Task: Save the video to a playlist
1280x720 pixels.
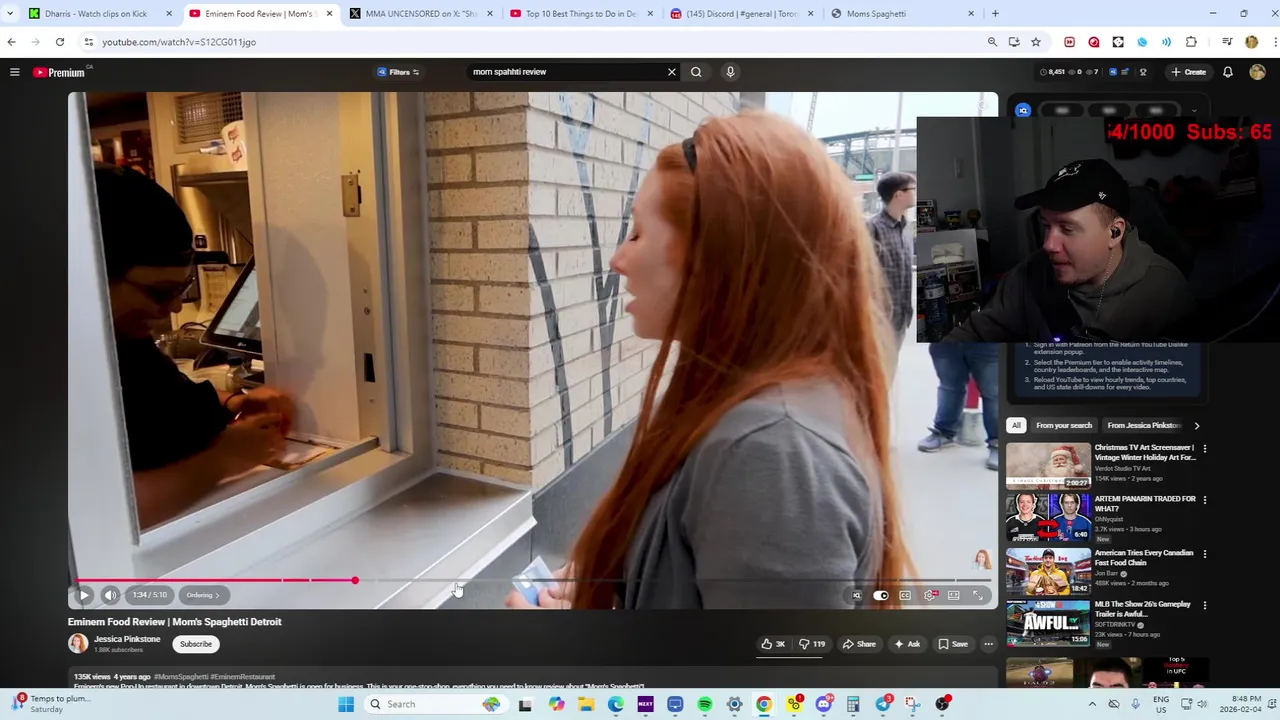Action: 953,644
